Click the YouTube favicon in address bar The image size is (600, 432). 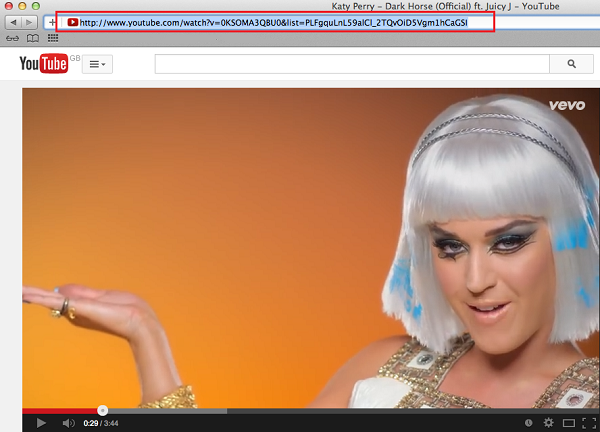pos(72,22)
